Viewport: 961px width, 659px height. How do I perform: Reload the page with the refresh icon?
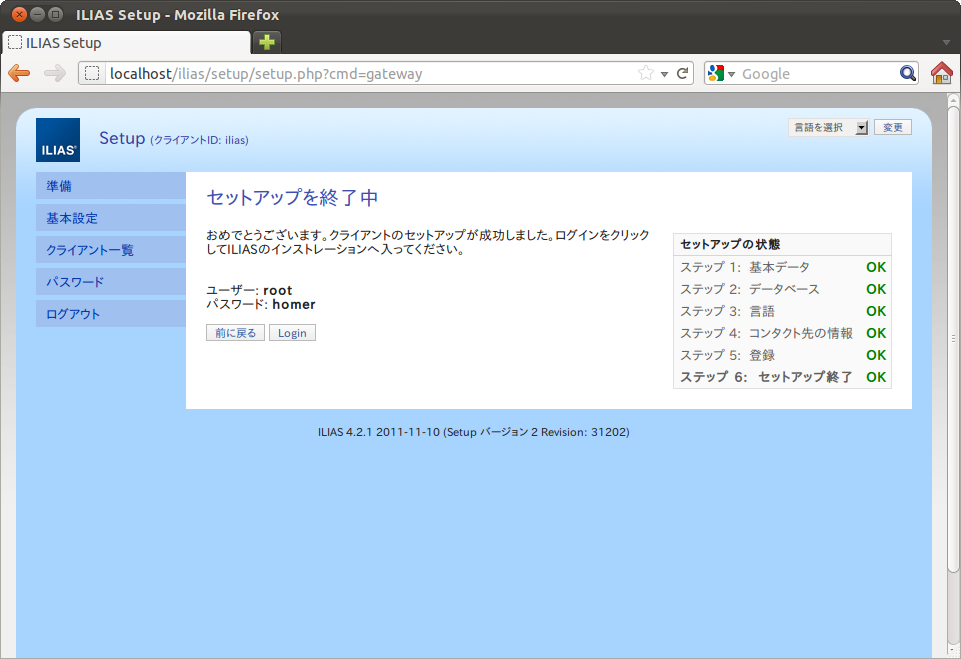683,73
